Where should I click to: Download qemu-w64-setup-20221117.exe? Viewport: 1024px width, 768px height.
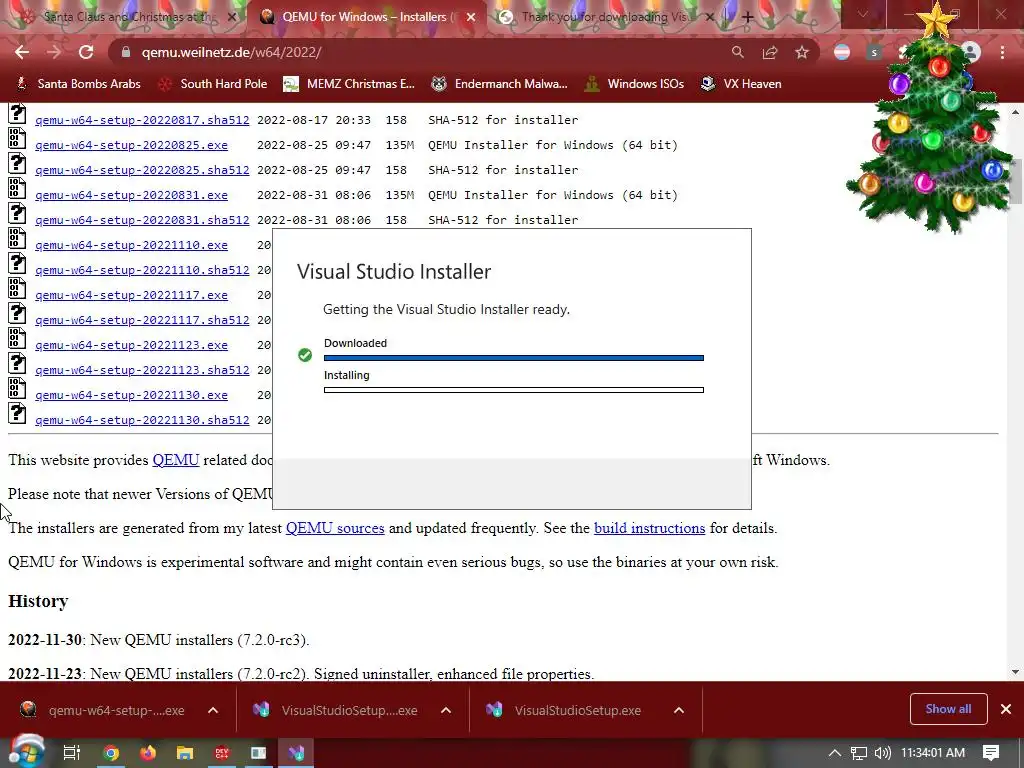(x=131, y=295)
